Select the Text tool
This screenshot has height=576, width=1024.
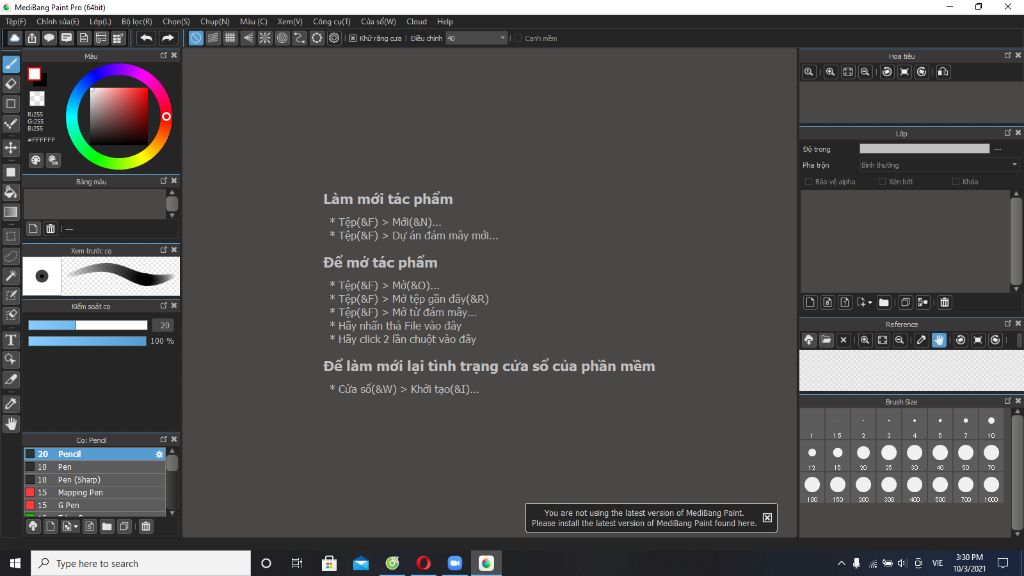point(11,340)
